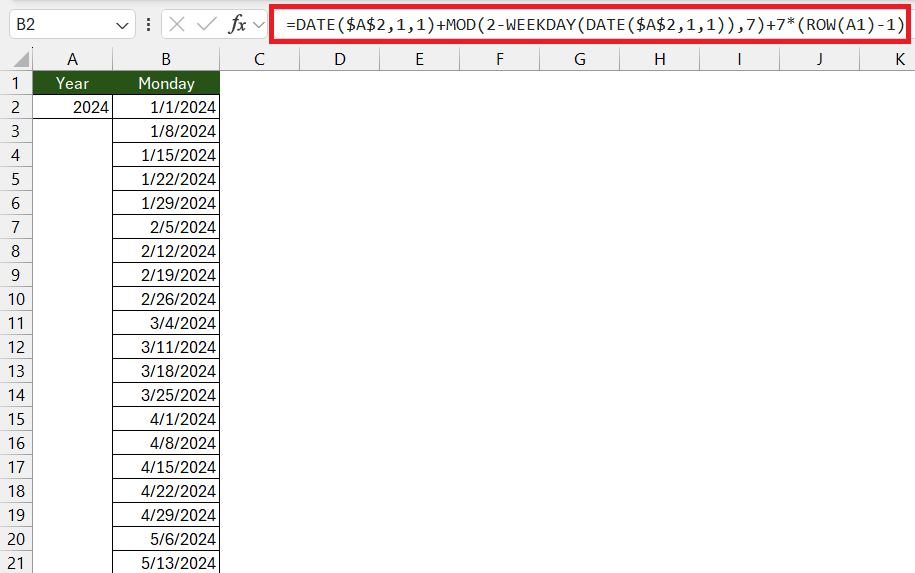Click the Cancel (X) formula icon
Image resolution: width=915 pixels, height=573 pixels.
(177, 25)
